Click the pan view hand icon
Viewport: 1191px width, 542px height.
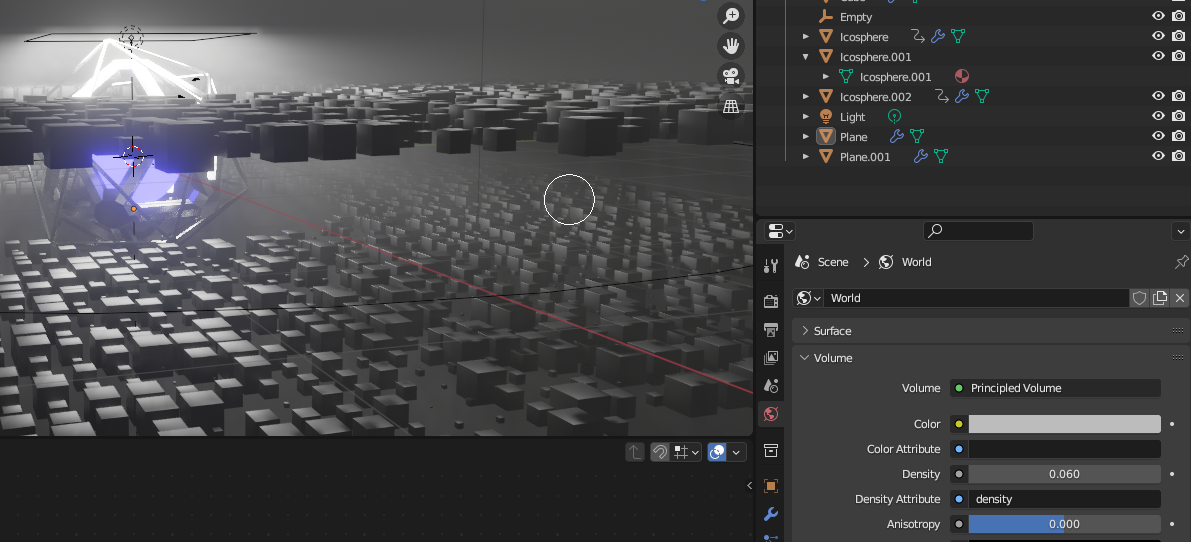pyautogui.click(x=731, y=45)
